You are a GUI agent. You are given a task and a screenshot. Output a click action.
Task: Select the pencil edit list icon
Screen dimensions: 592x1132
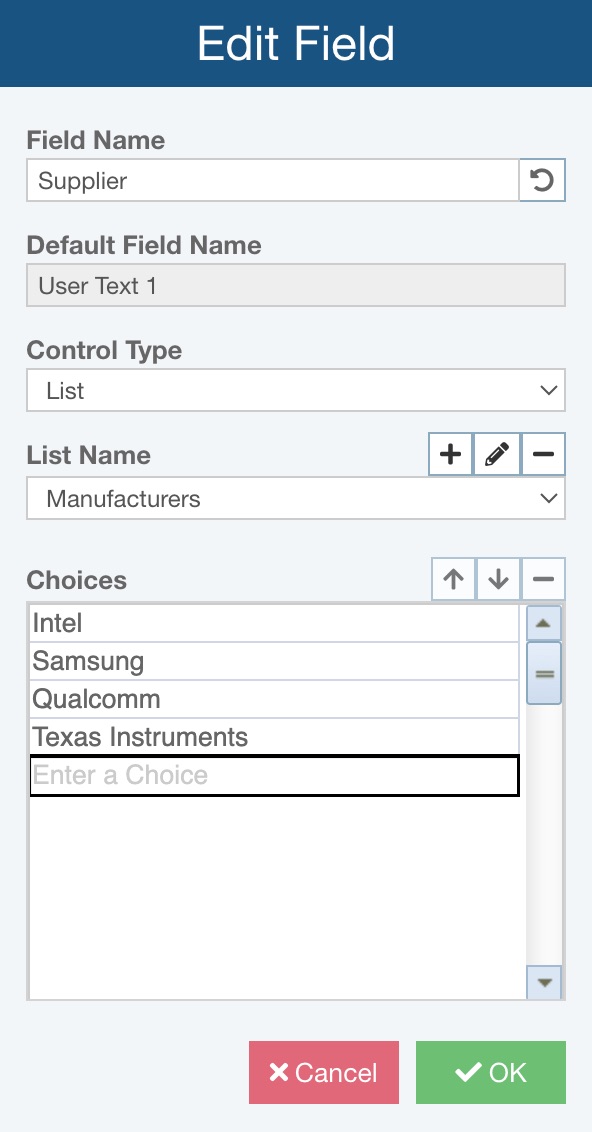[496, 454]
